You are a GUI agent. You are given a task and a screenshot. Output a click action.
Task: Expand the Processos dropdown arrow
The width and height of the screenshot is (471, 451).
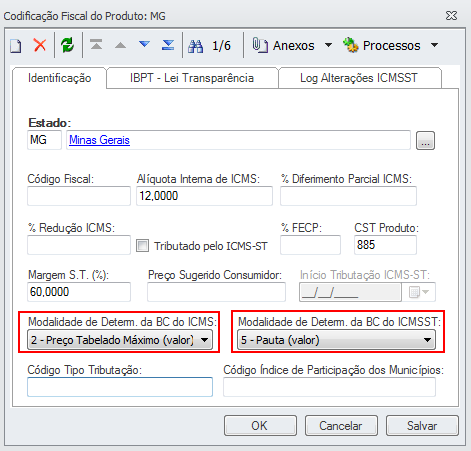pos(434,45)
